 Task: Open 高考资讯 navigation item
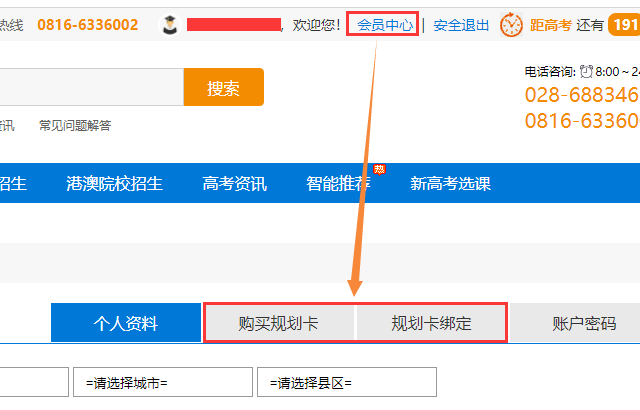tap(235, 184)
